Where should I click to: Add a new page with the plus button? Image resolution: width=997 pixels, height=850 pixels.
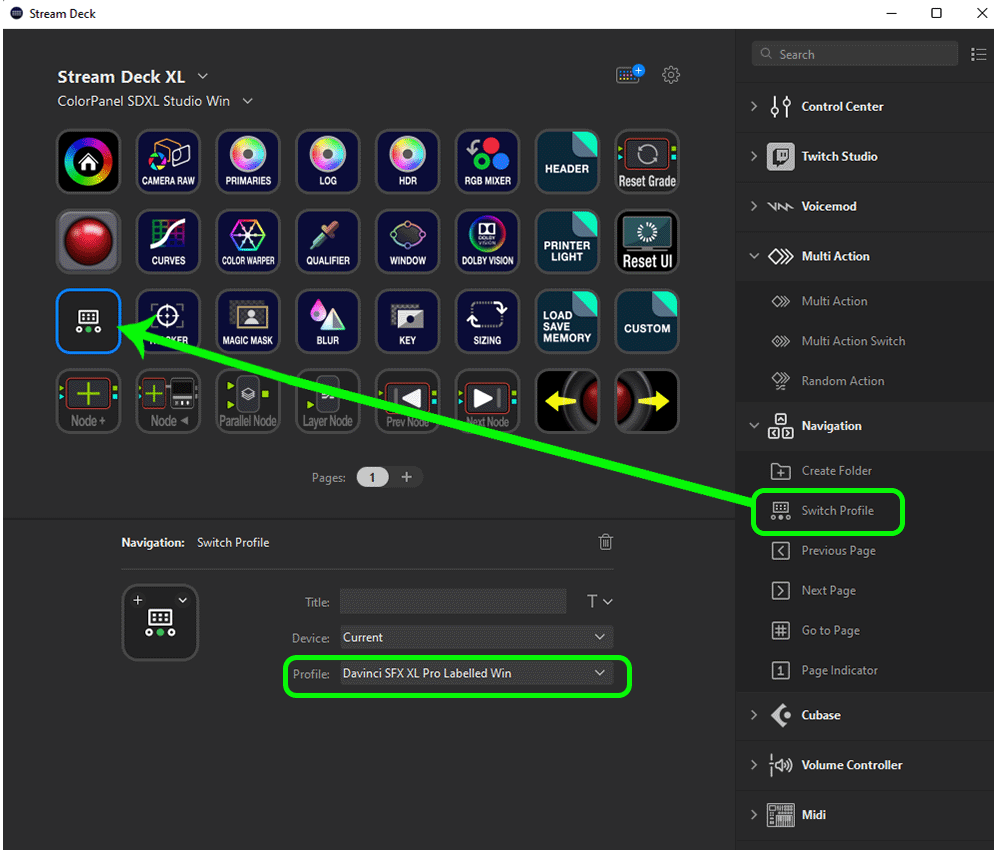pos(407,477)
